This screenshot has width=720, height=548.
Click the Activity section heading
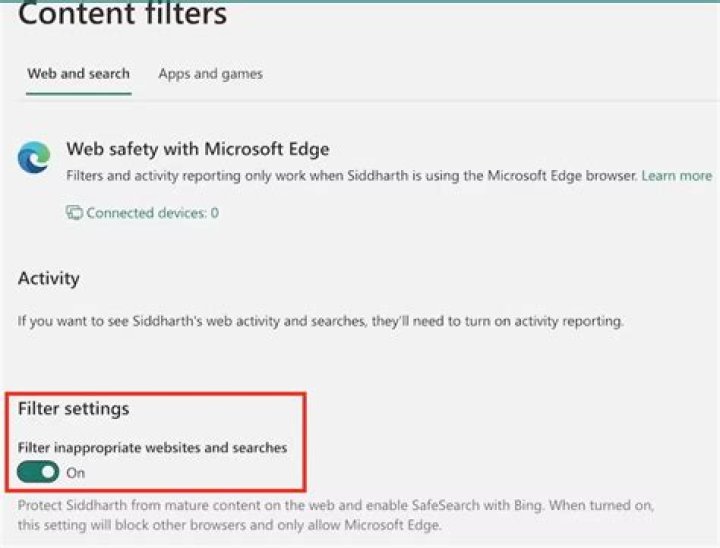[48, 278]
